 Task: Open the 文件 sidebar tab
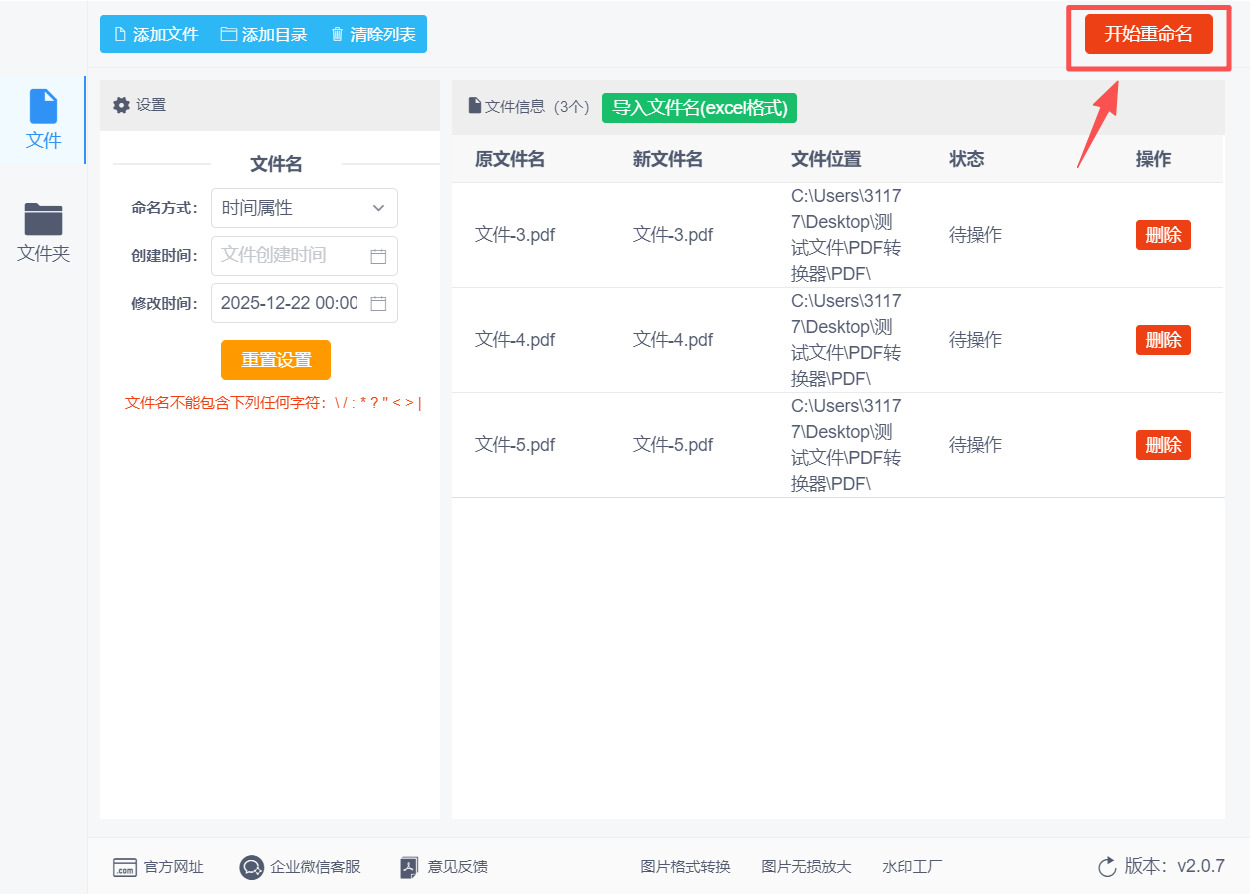(43, 119)
